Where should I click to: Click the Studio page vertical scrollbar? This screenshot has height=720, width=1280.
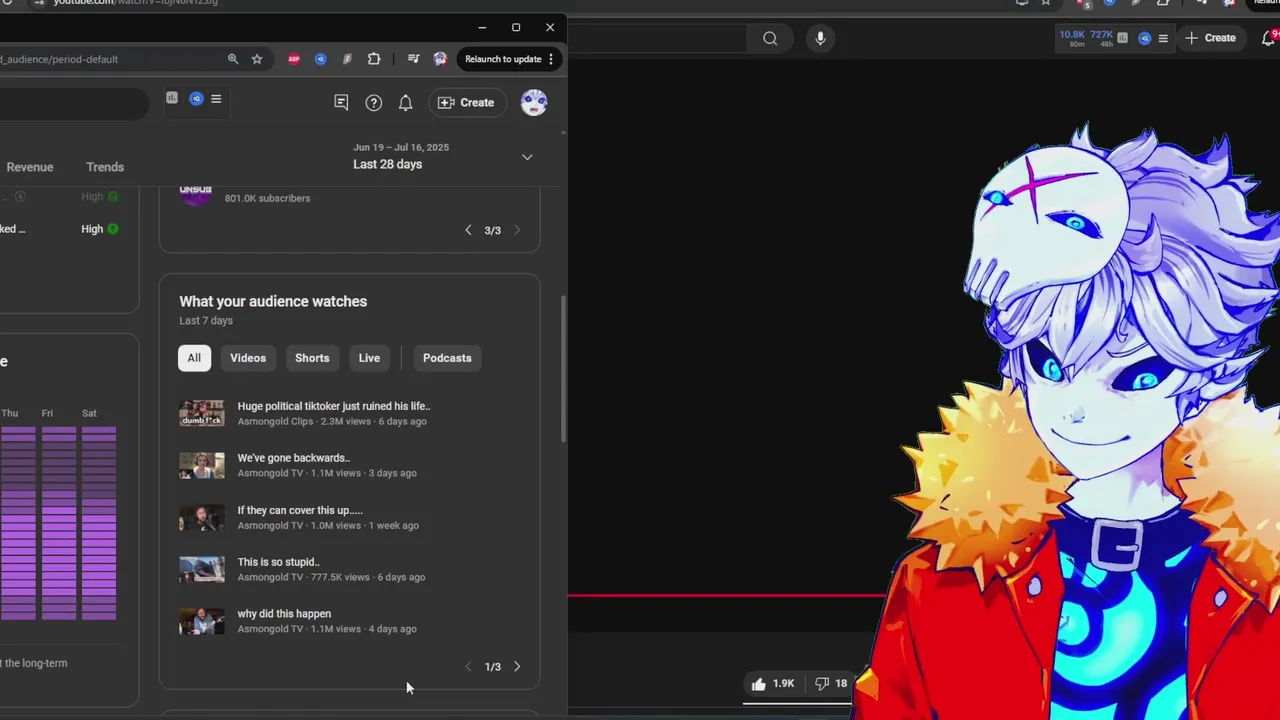tap(563, 370)
